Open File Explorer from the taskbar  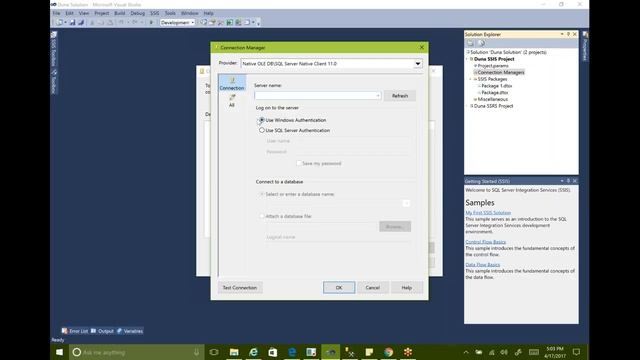coord(234,352)
